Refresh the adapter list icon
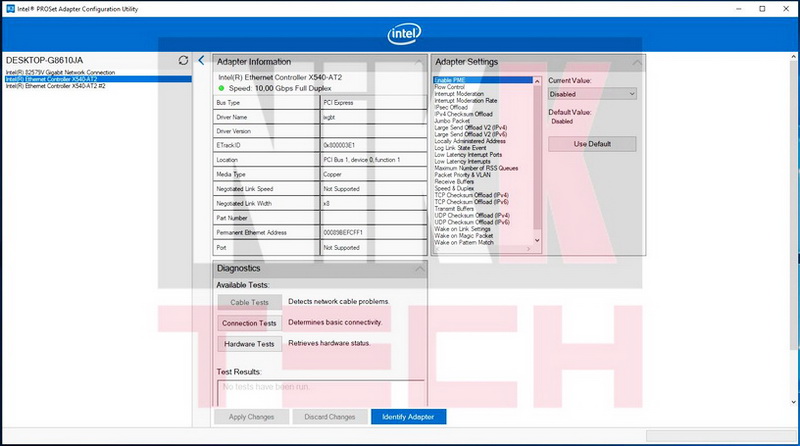Screen dimensions: 800x446 click(183, 60)
